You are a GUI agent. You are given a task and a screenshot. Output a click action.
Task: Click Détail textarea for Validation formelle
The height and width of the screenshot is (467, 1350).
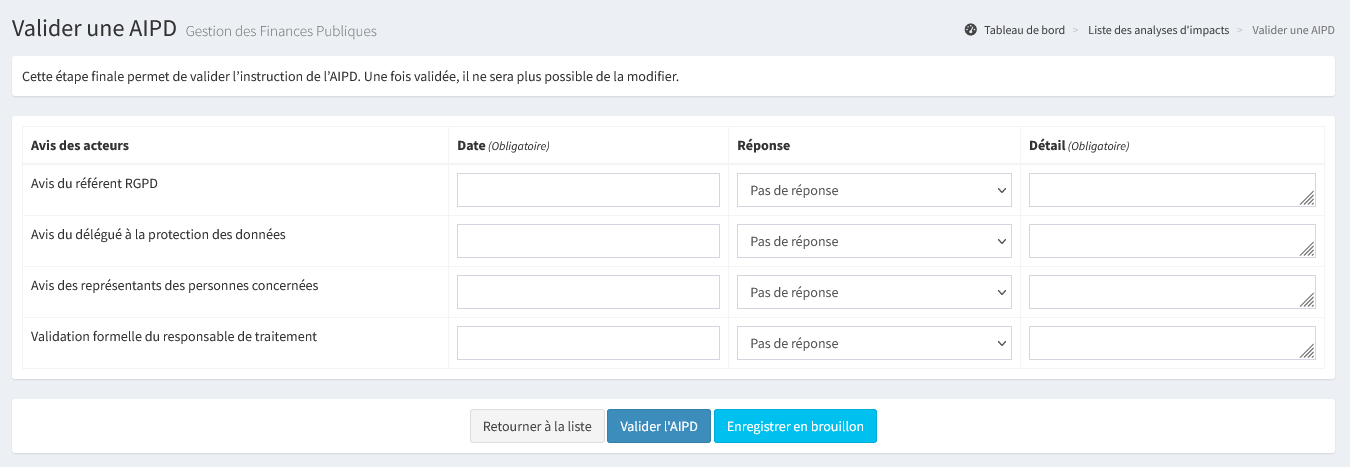(1165, 343)
